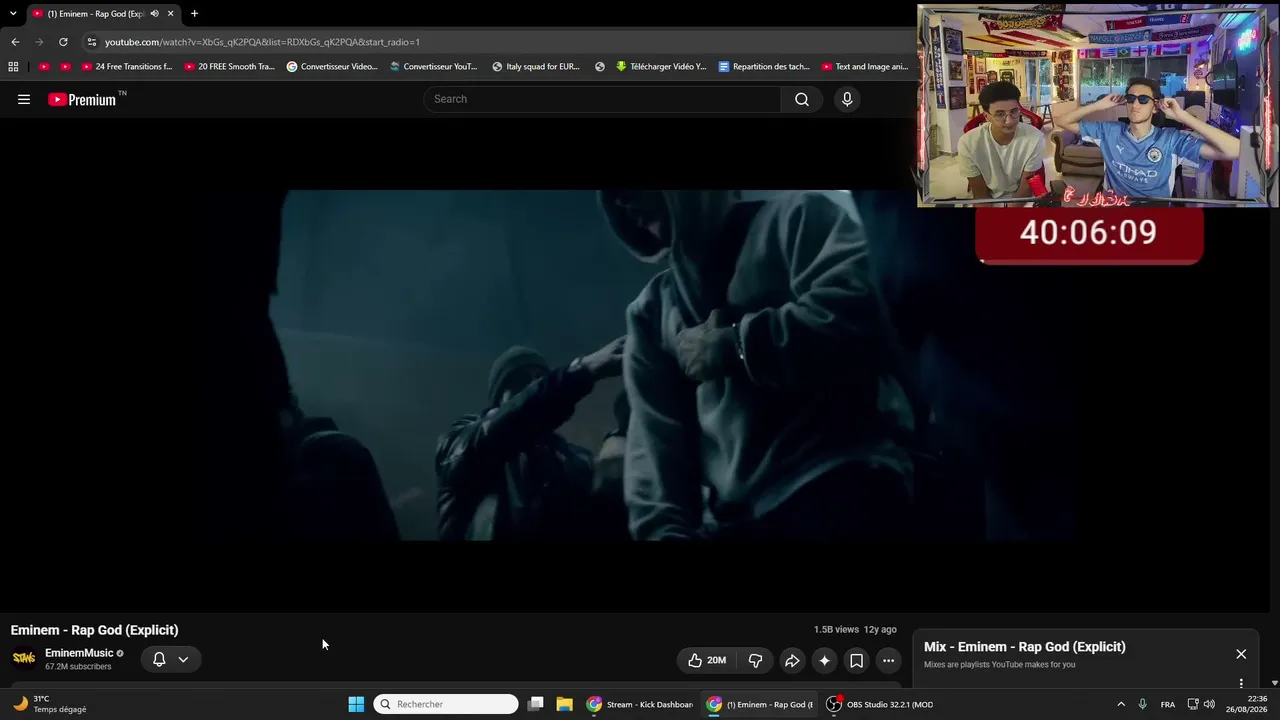
Task: Open the taskbar volume control
Action: (1209, 704)
